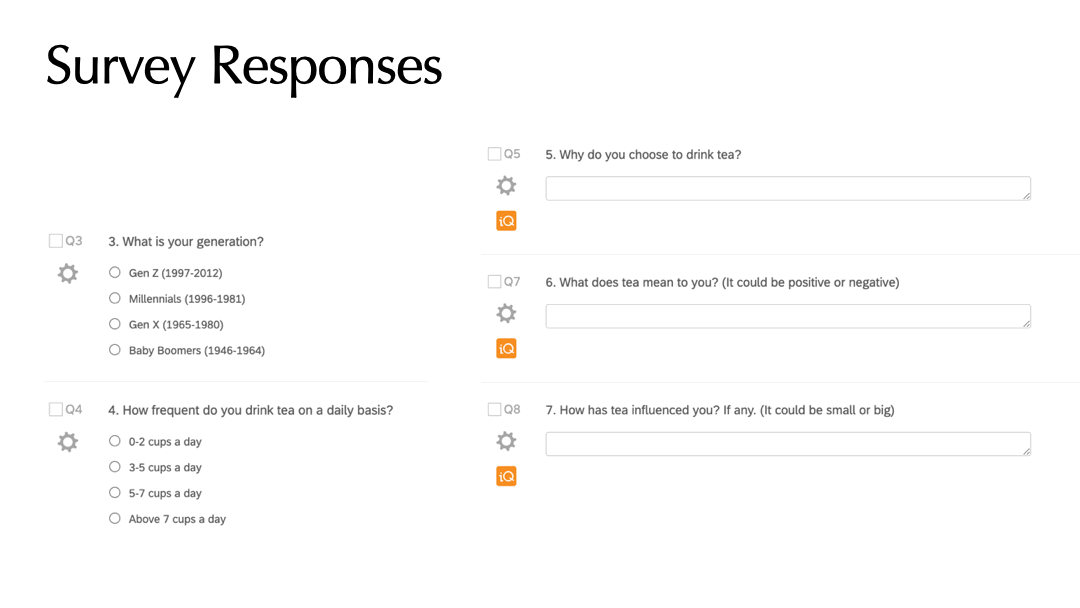Select the Gen Z (1997-2012) option

pyautogui.click(x=114, y=273)
